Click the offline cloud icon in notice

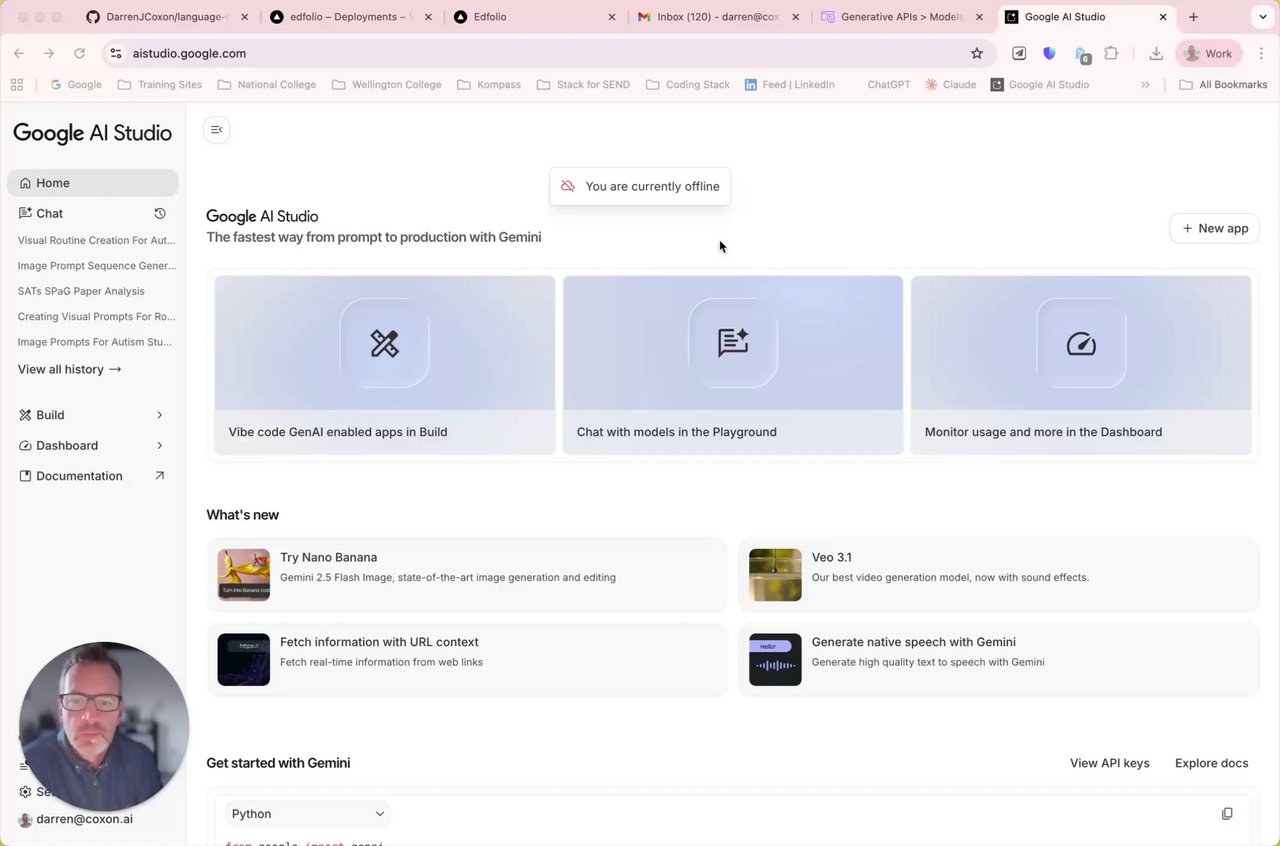(x=568, y=187)
